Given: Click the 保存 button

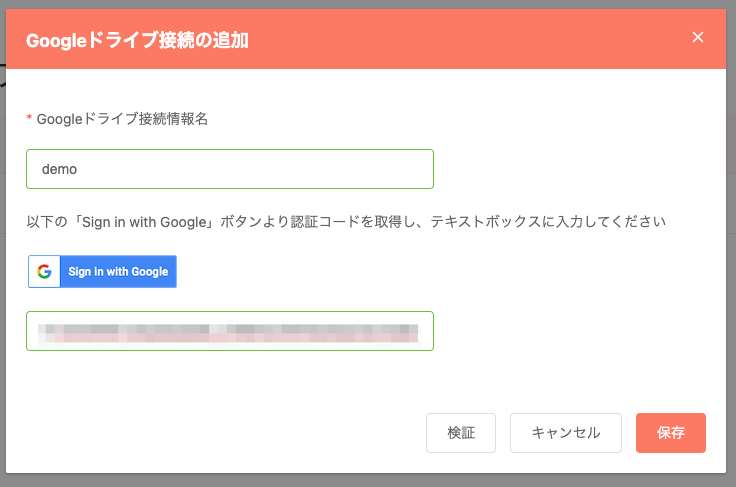Looking at the screenshot, I should [x=671, y=433].
